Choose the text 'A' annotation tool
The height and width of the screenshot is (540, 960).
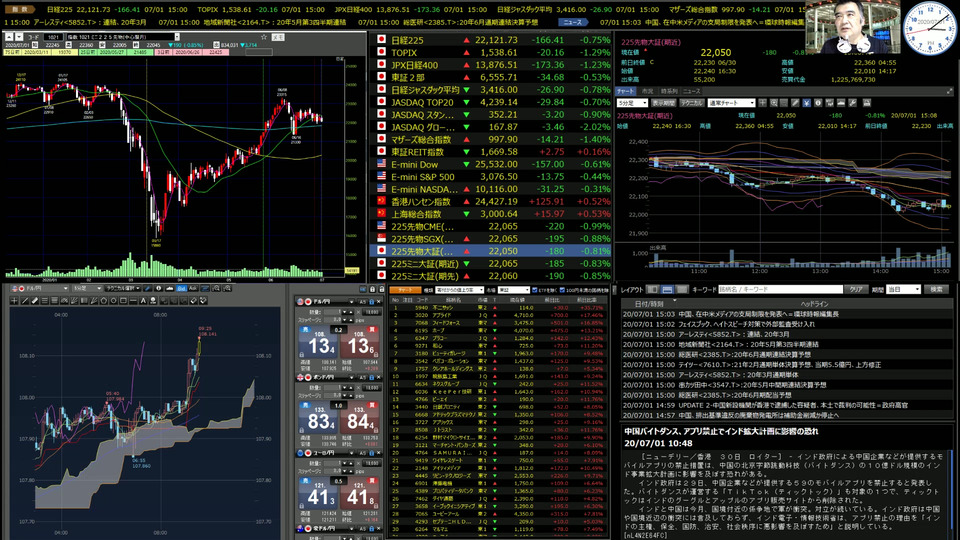pos(143,301)
